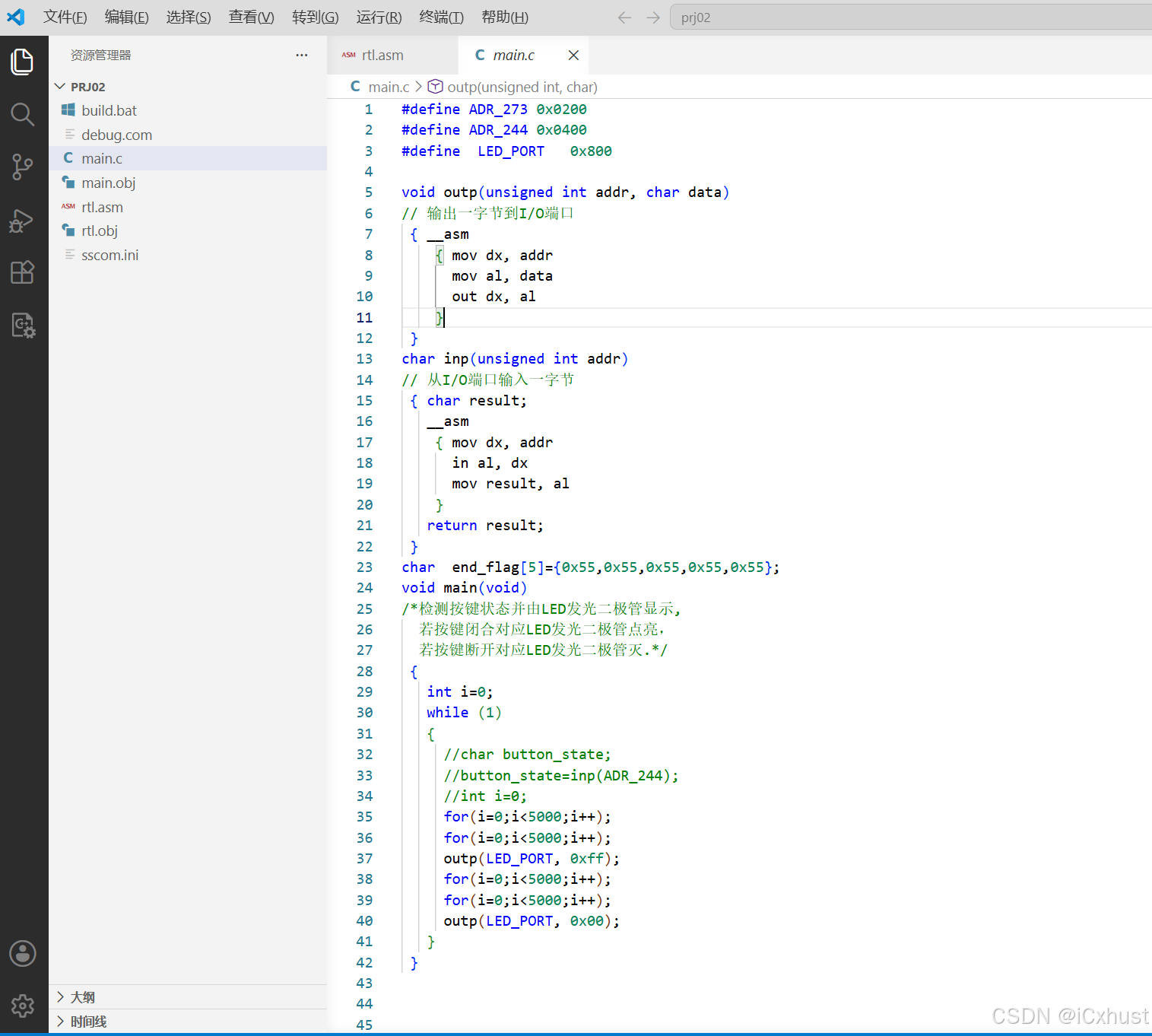Go forward using the right arrow
Screen dimensions: 1152x1036
[x=653, y=17]
